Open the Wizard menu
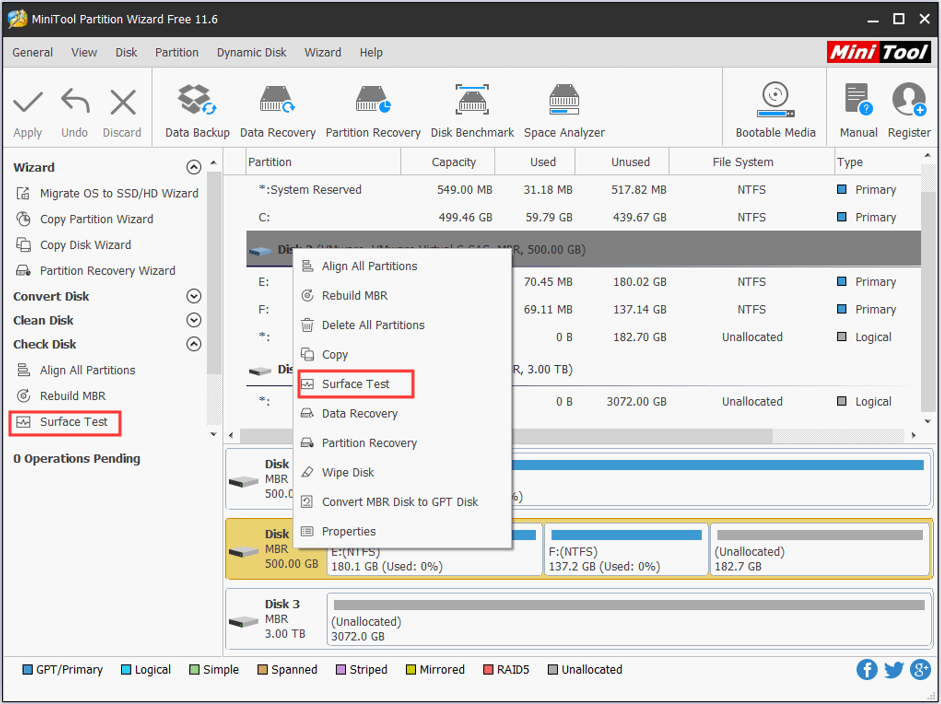 coord(322,53)
